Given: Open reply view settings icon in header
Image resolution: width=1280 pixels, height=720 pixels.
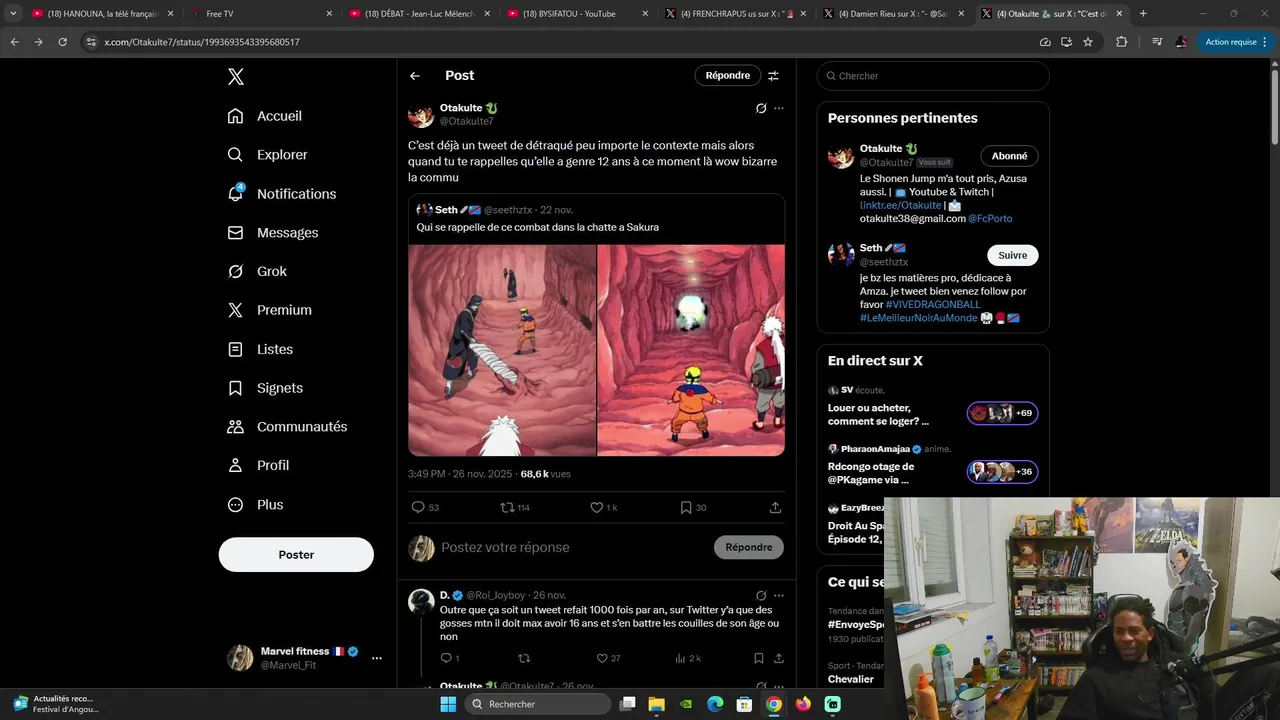Looking at the screenshot, I should [773, 76].
